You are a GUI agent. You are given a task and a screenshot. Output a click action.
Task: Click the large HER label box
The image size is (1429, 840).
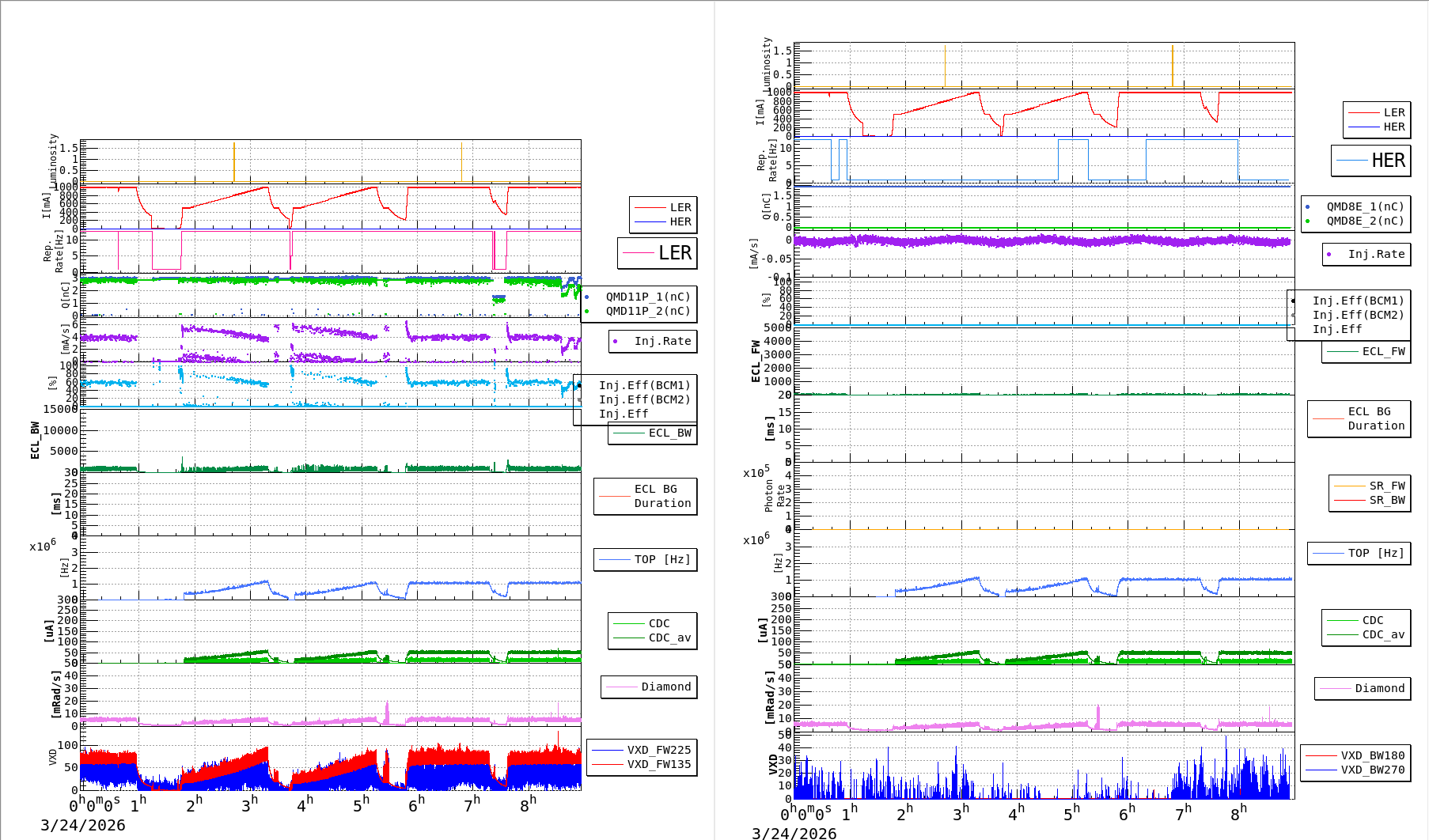pos(1370,161)
